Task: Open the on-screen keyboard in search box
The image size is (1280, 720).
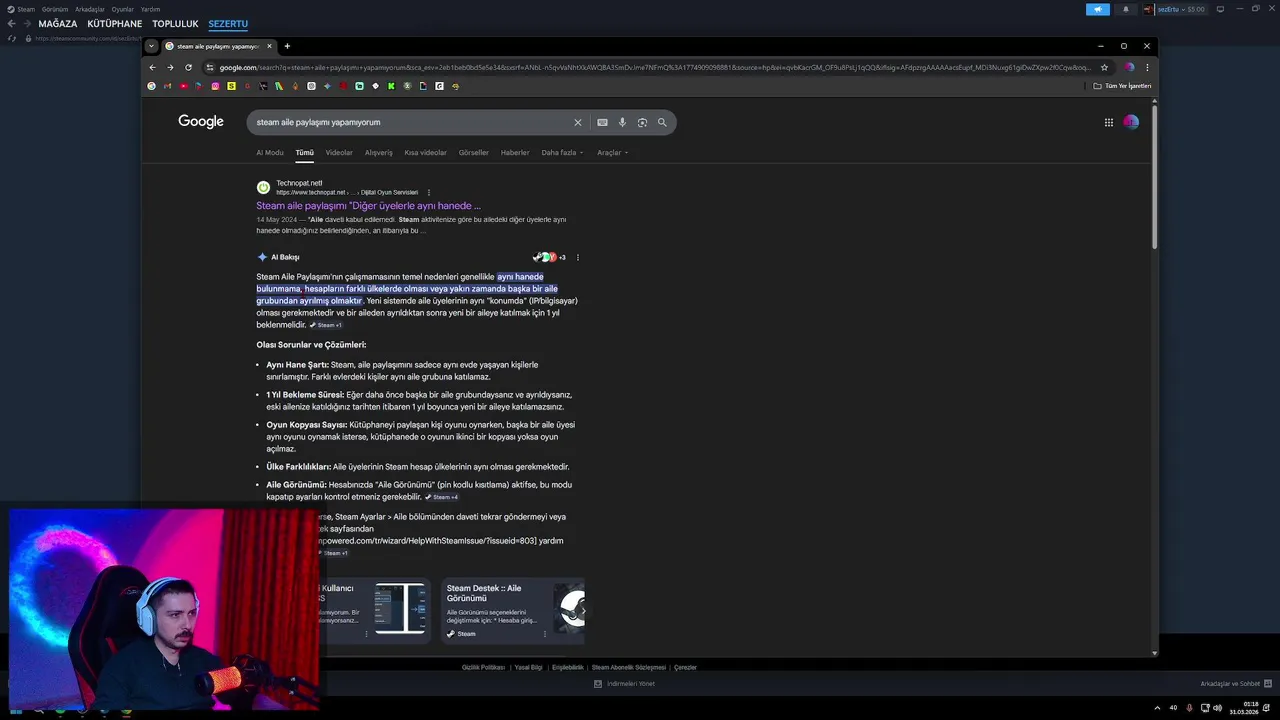Action: tap(602, 122)
